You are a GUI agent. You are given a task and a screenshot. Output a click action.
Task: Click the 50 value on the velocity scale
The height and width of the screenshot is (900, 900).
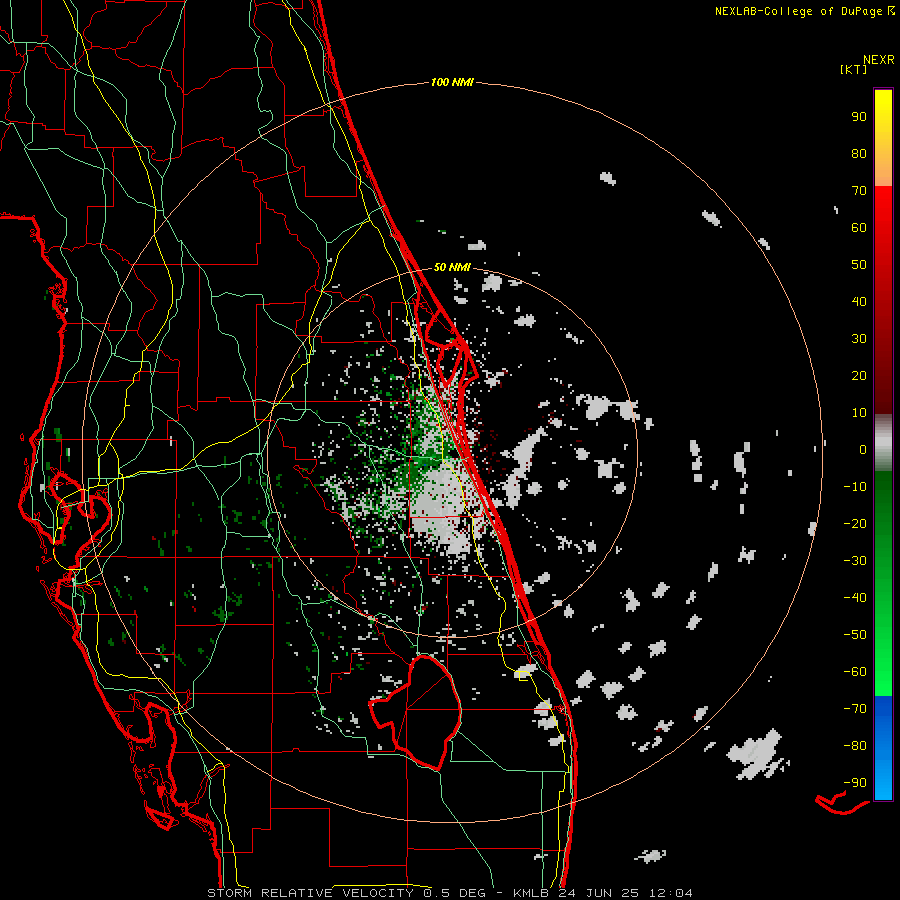pos(859,265)
